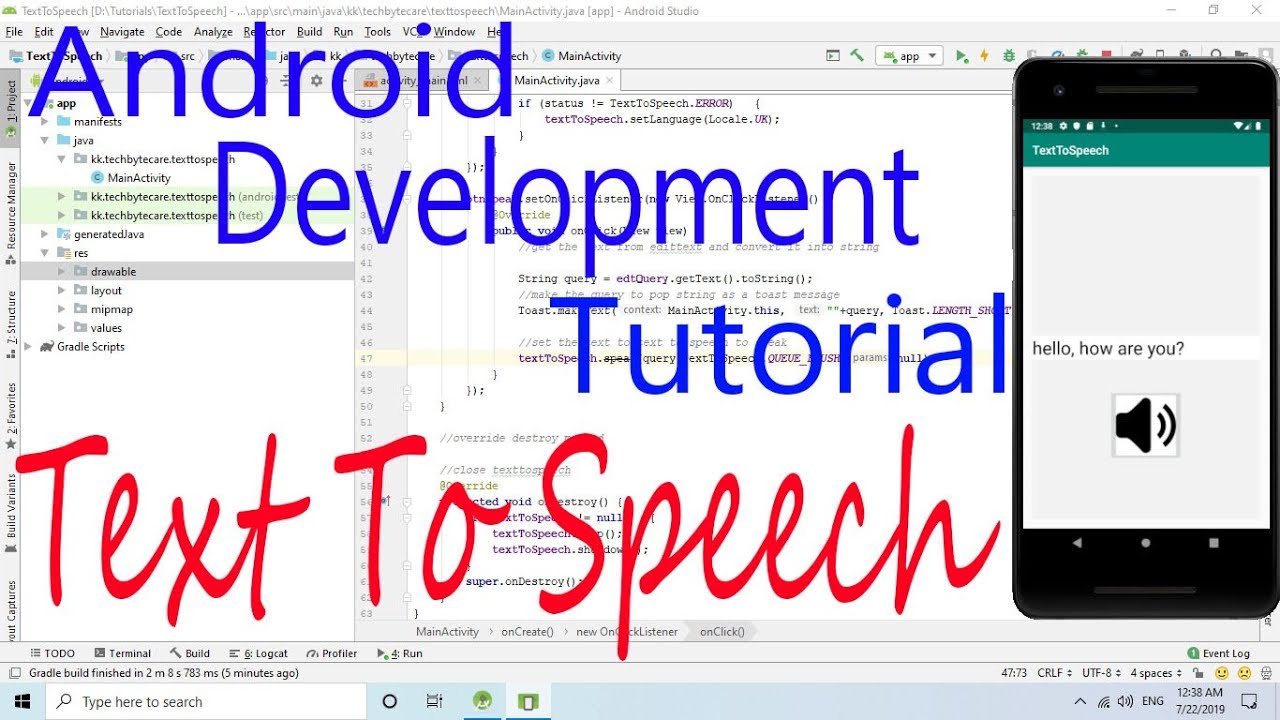Tap the emulator's recents square button
This screenshot has width=1280, height=720.
(1214, 543)
